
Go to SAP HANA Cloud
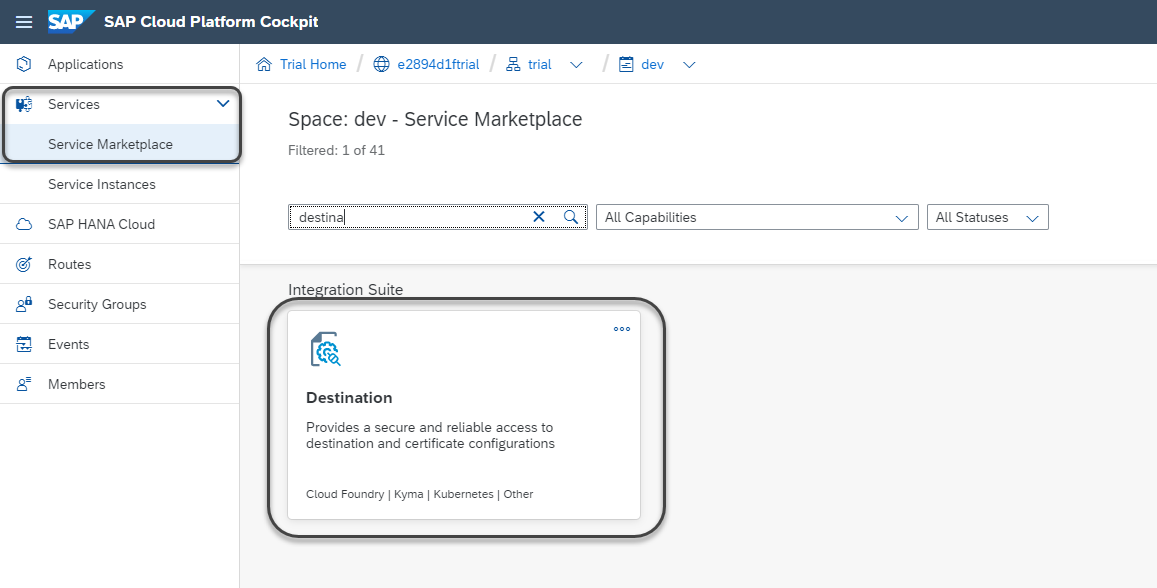(120, 224)
